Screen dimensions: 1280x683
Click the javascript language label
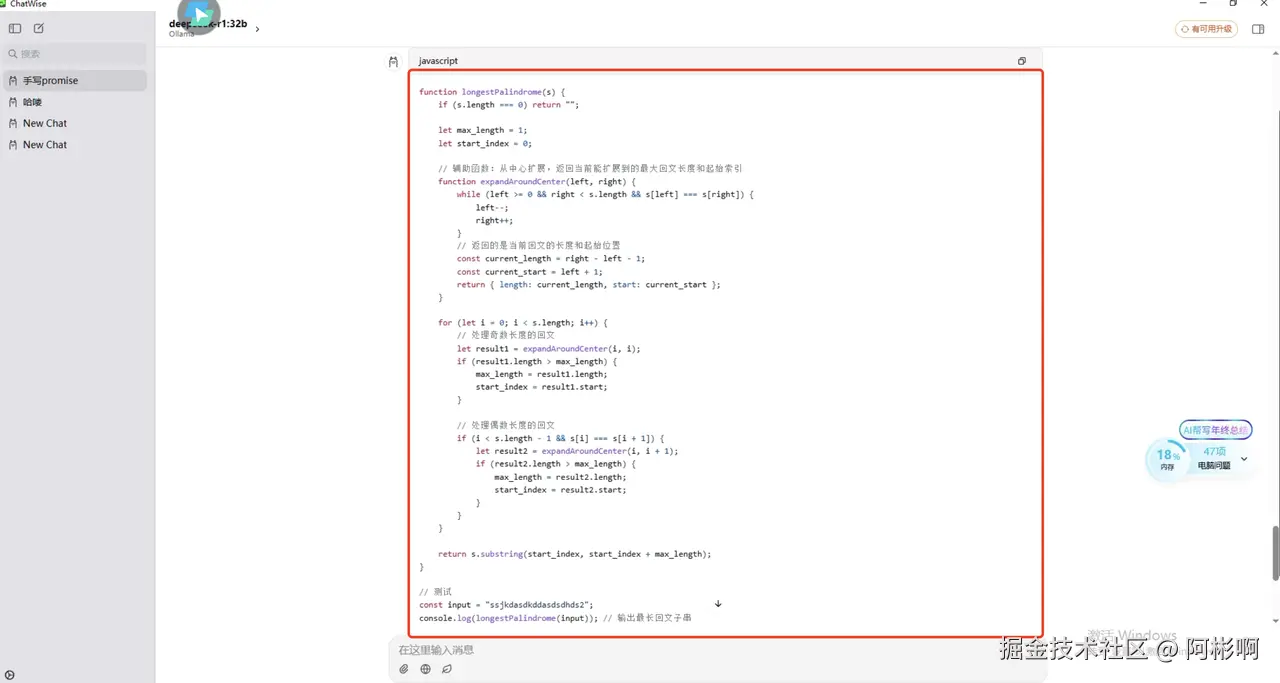tap(438, 61)
